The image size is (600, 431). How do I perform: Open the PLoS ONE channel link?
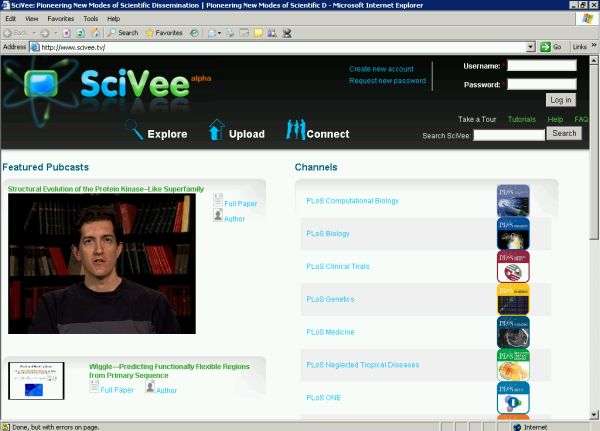point(323,398)
